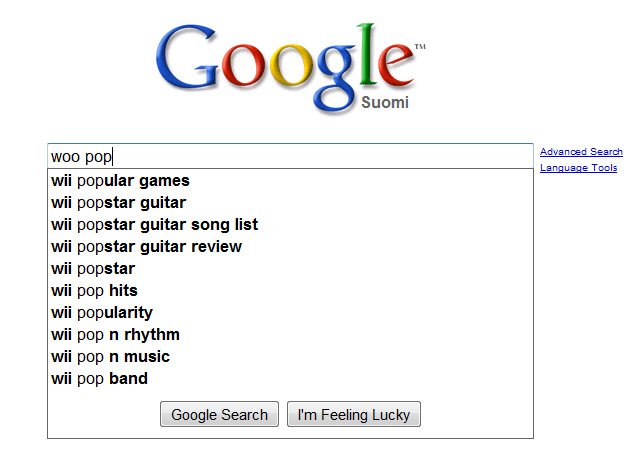This screenshot has height=455, width=638.
Task: Open the Advanced Search link
Action: [x=581, y=152]
